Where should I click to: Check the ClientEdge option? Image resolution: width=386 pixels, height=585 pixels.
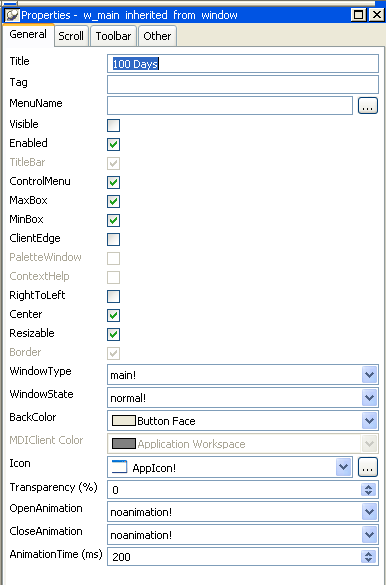pos(113,239)
